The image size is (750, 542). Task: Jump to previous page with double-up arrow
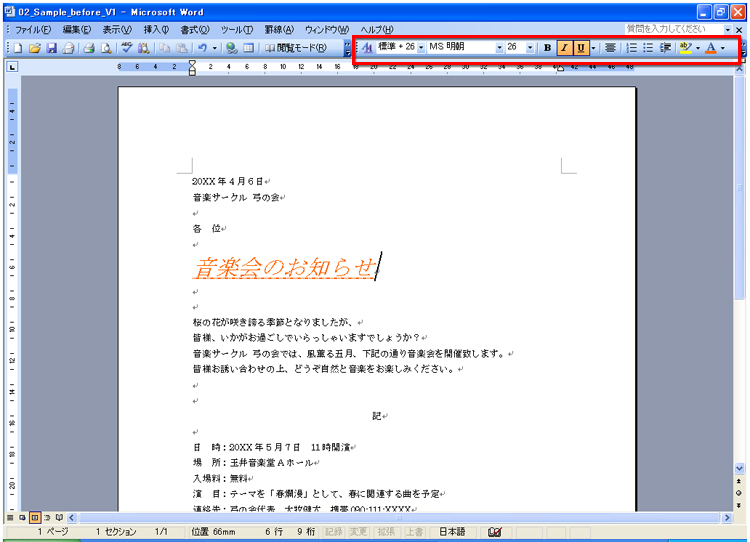click(739, 481)
